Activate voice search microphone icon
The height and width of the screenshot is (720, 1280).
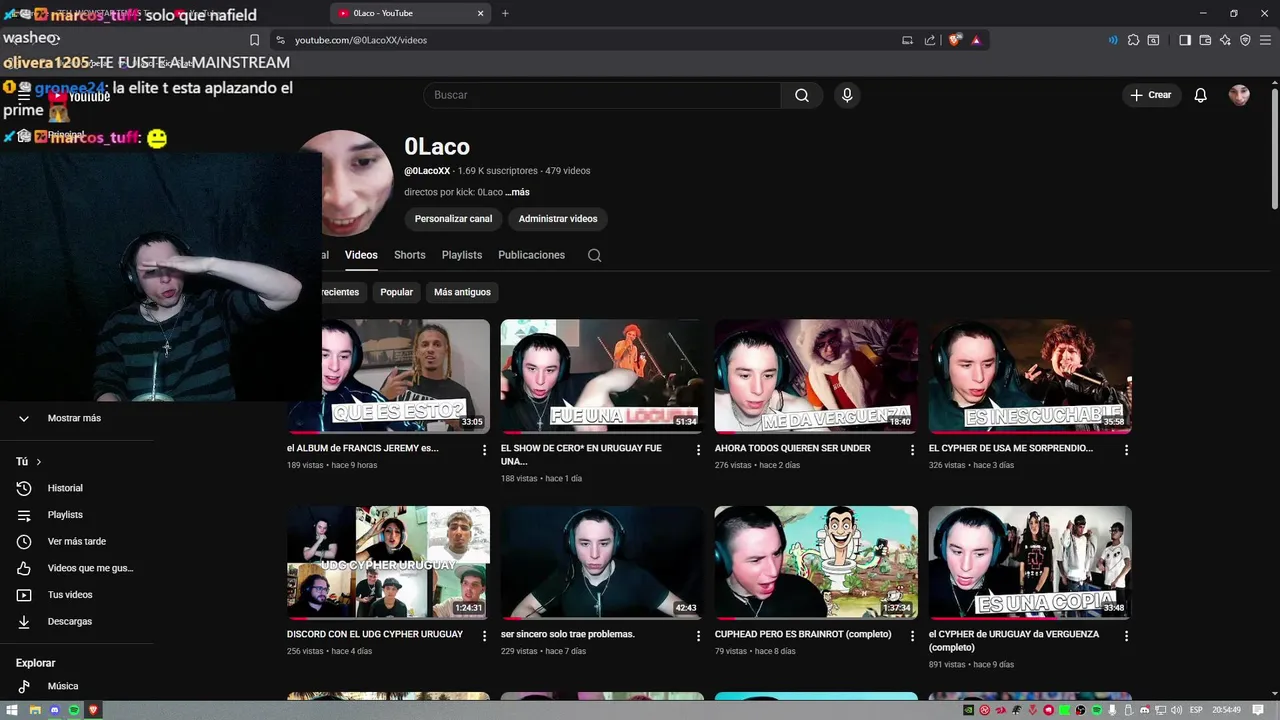pos(847,95)
